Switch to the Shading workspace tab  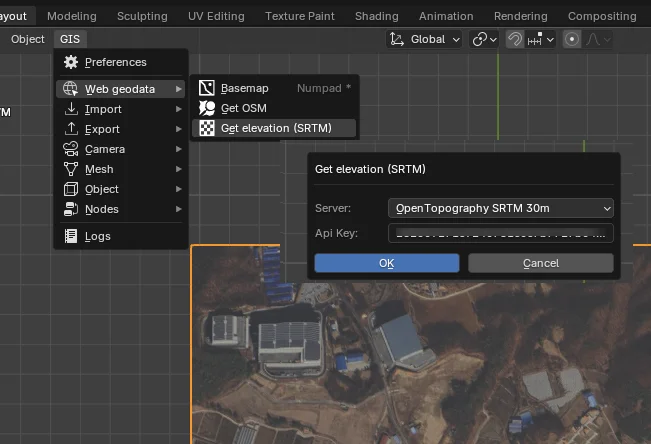point(377,16)
